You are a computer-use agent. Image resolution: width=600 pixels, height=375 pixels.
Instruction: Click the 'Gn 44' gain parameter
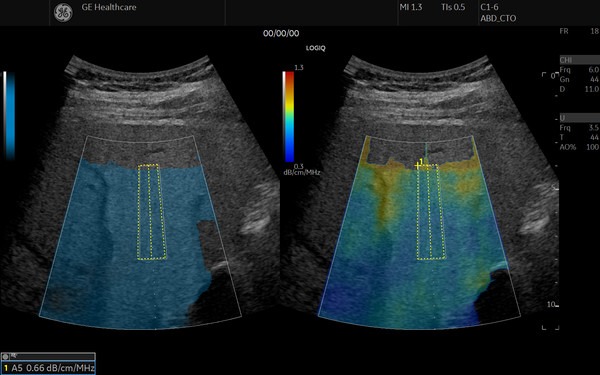click(x=580, y=79)
